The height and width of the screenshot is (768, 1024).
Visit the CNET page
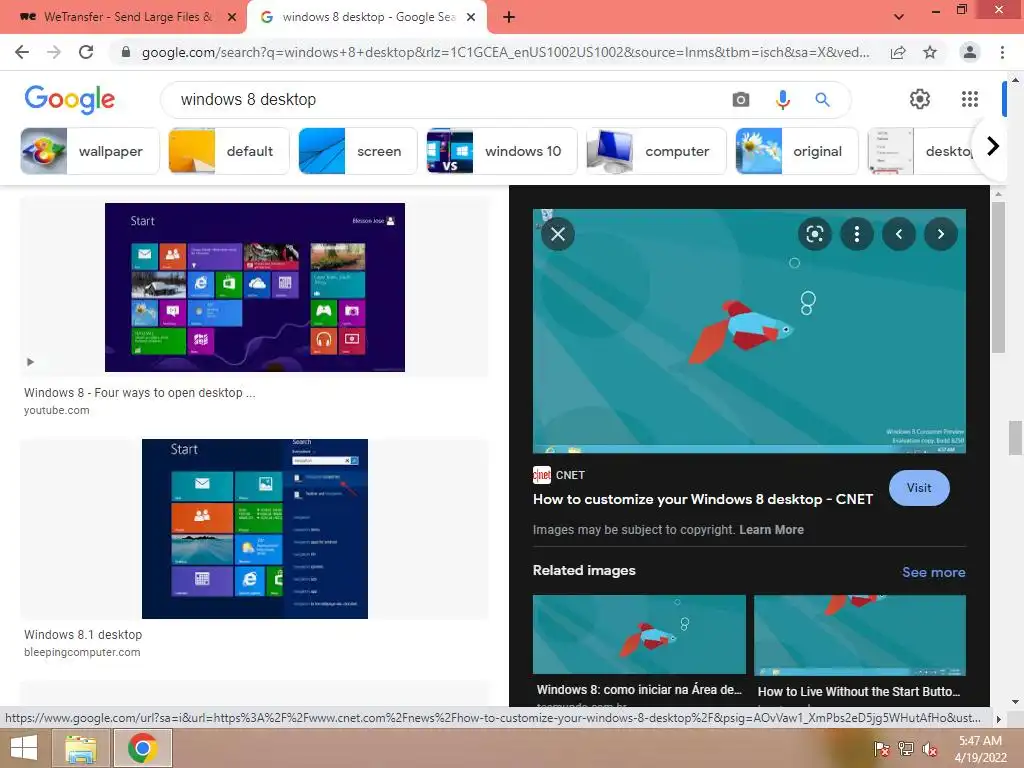click(x=919, y=488)
